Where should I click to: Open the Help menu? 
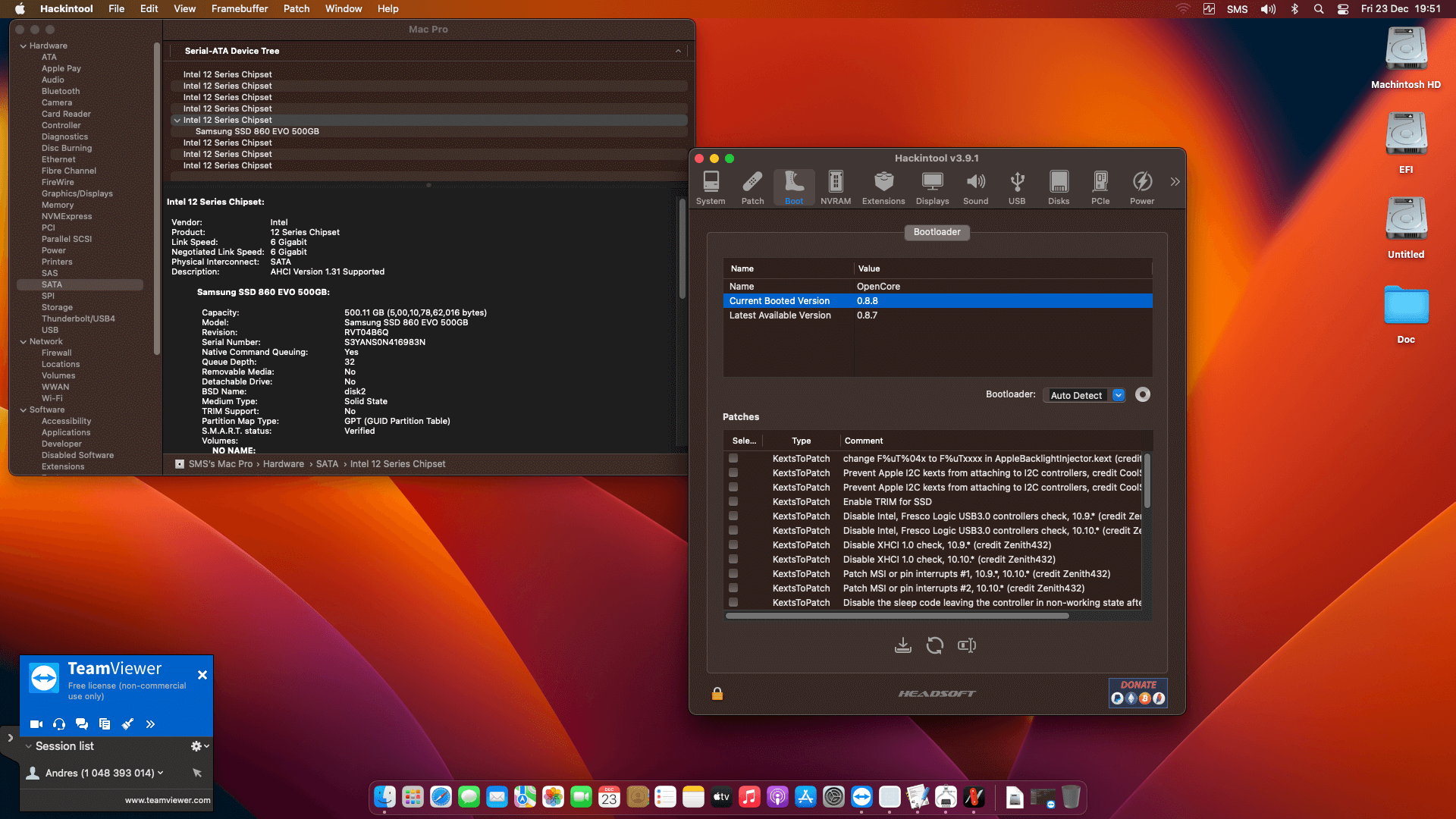pyautogui.click(x=388, y=8)
